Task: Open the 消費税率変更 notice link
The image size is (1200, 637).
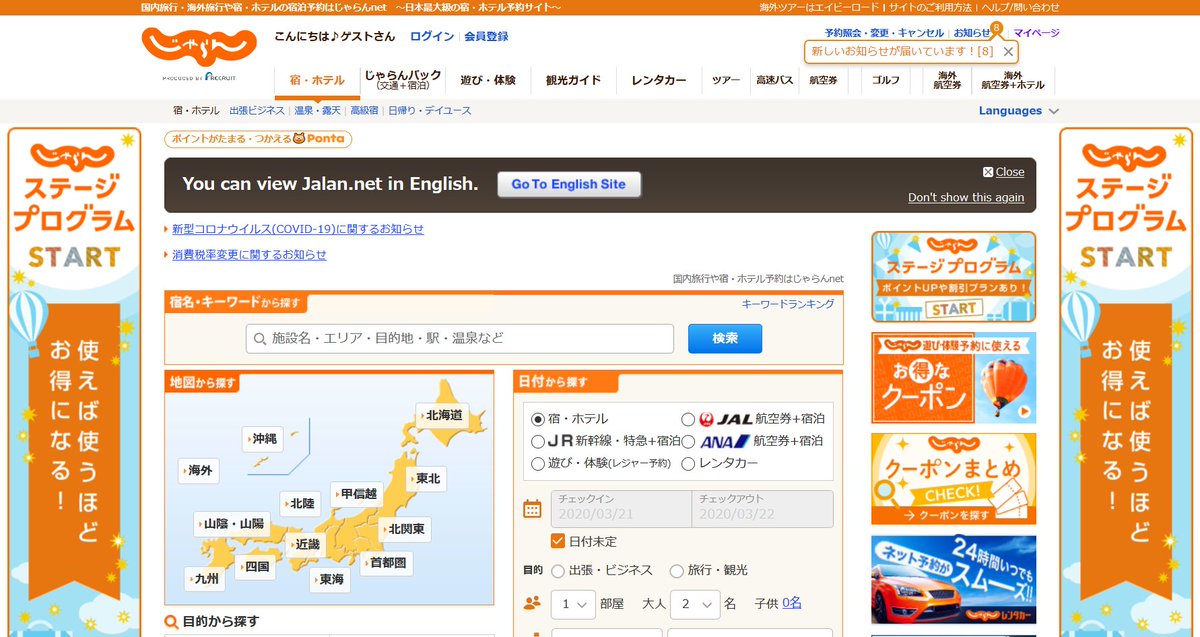Action: 249,255
